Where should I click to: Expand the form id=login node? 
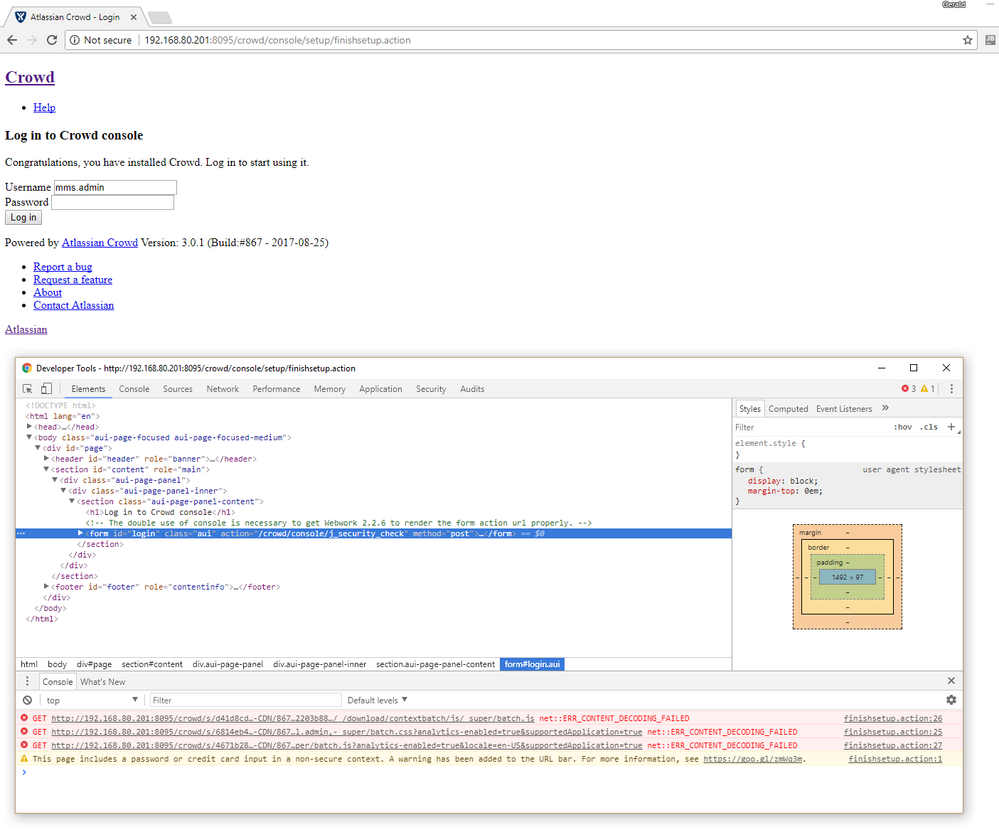[x=80, y=533]
